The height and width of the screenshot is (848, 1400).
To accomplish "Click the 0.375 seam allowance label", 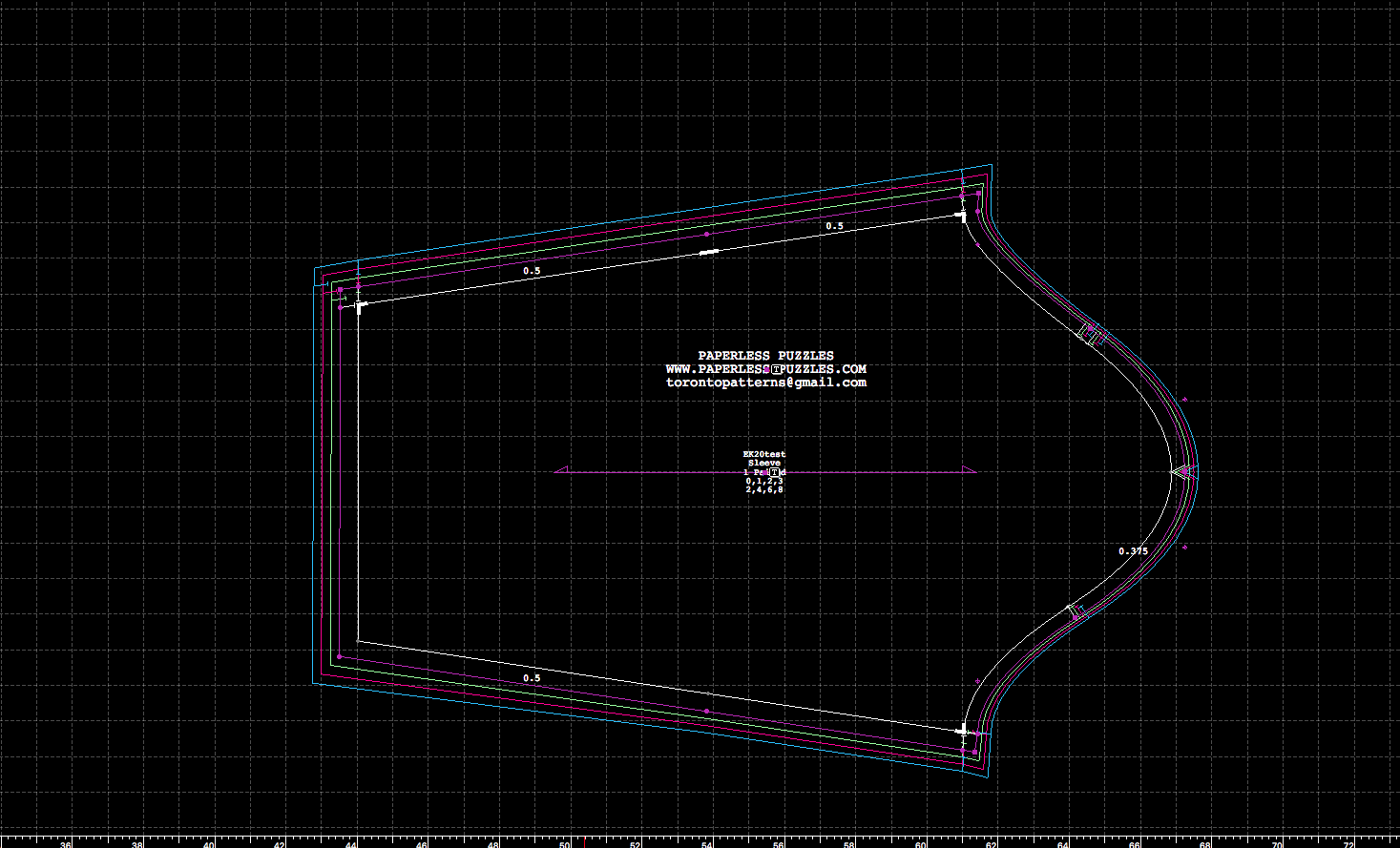I will coord(1133,551).
